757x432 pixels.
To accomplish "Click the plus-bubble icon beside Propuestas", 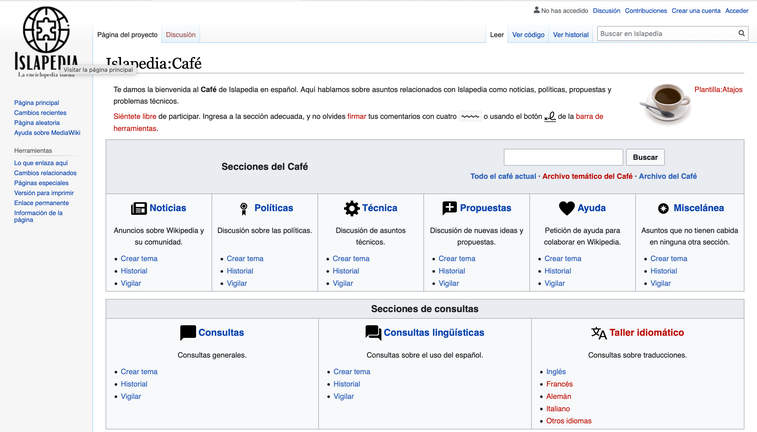I will coord(450,208).
